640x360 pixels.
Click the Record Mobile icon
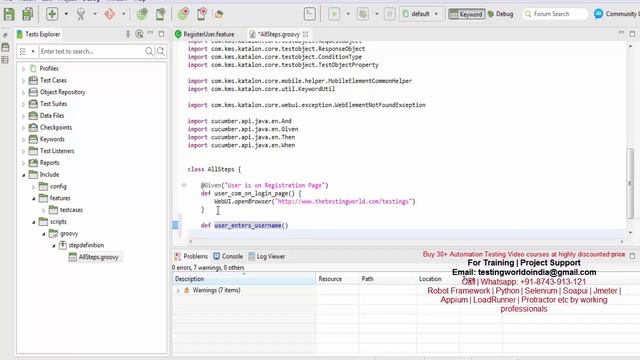(x=202, y=14)
